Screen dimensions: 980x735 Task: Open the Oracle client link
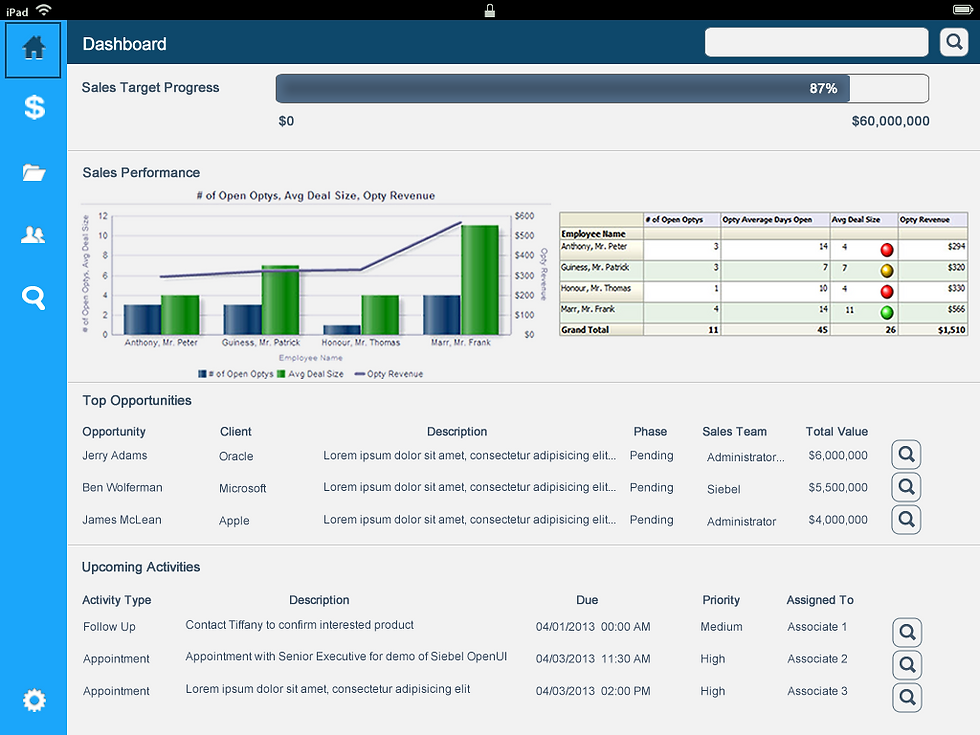tap(236, 456)
